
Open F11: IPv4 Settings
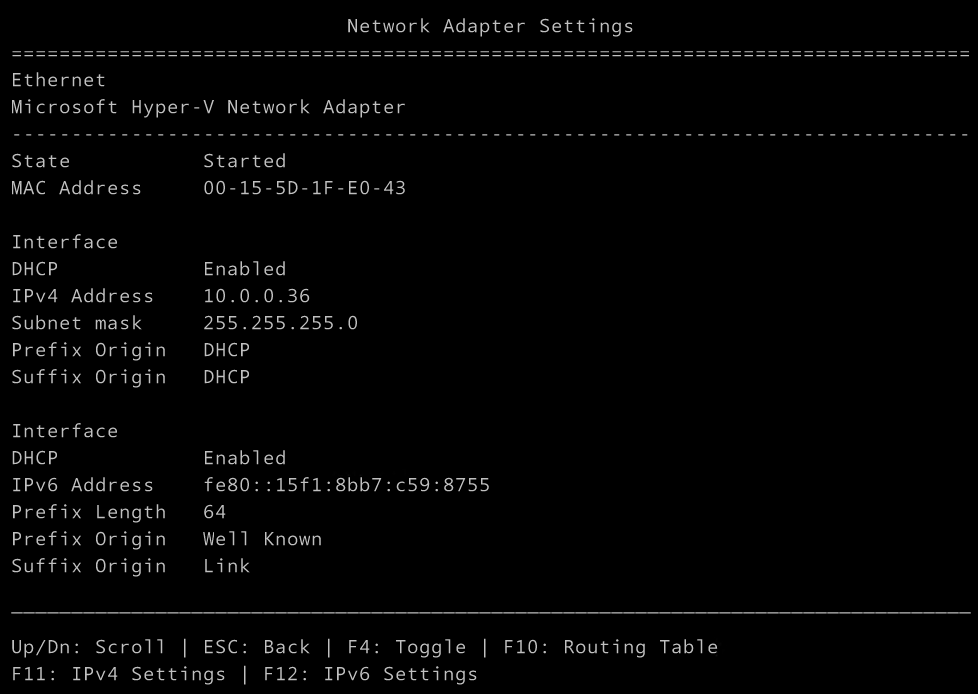click(118, 674)
